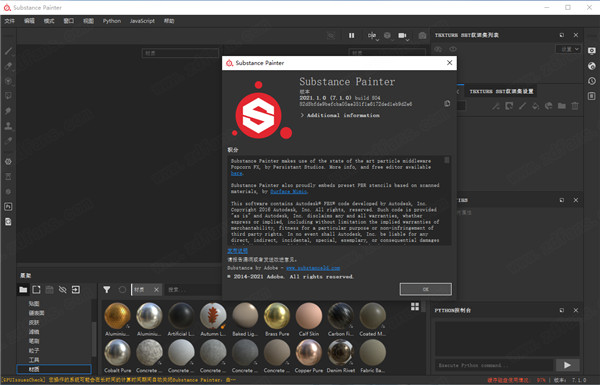This screenshot has width=600, height=385.
Task: Click the shelf filter funnel icon
Action: 107,290
